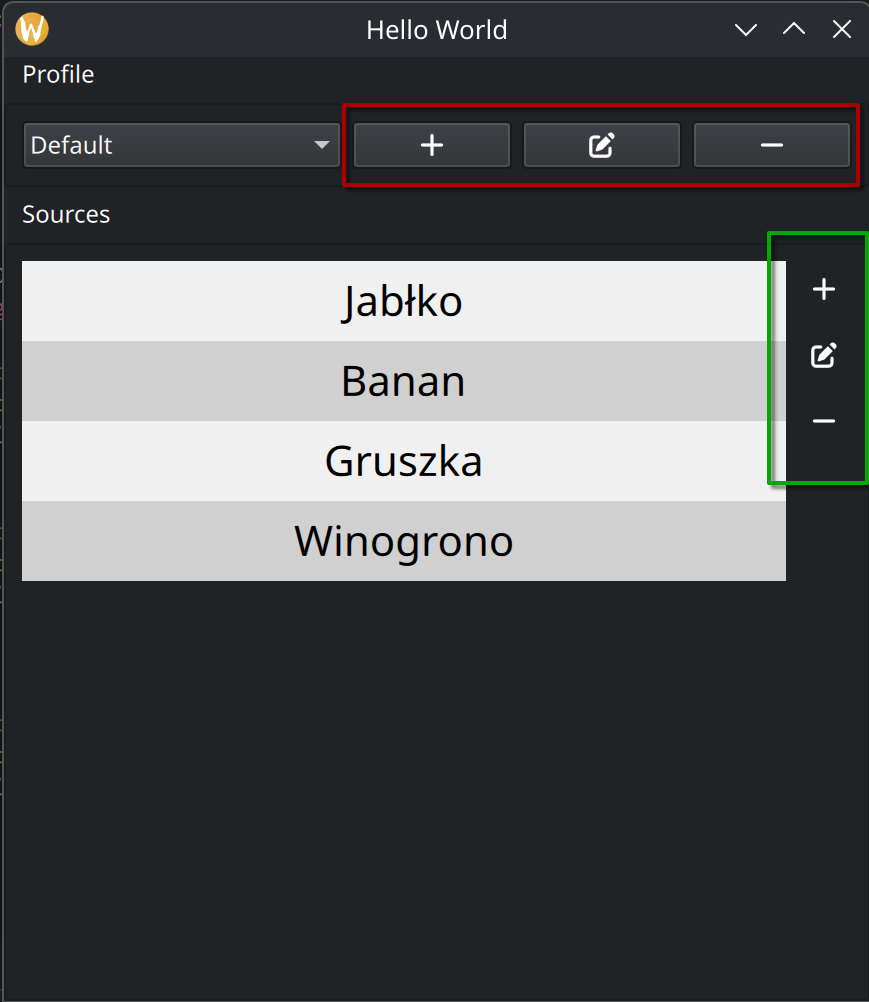Click the upward chevron in the title bar
The width and height of the screenshot is (869, 1002).
793,29
